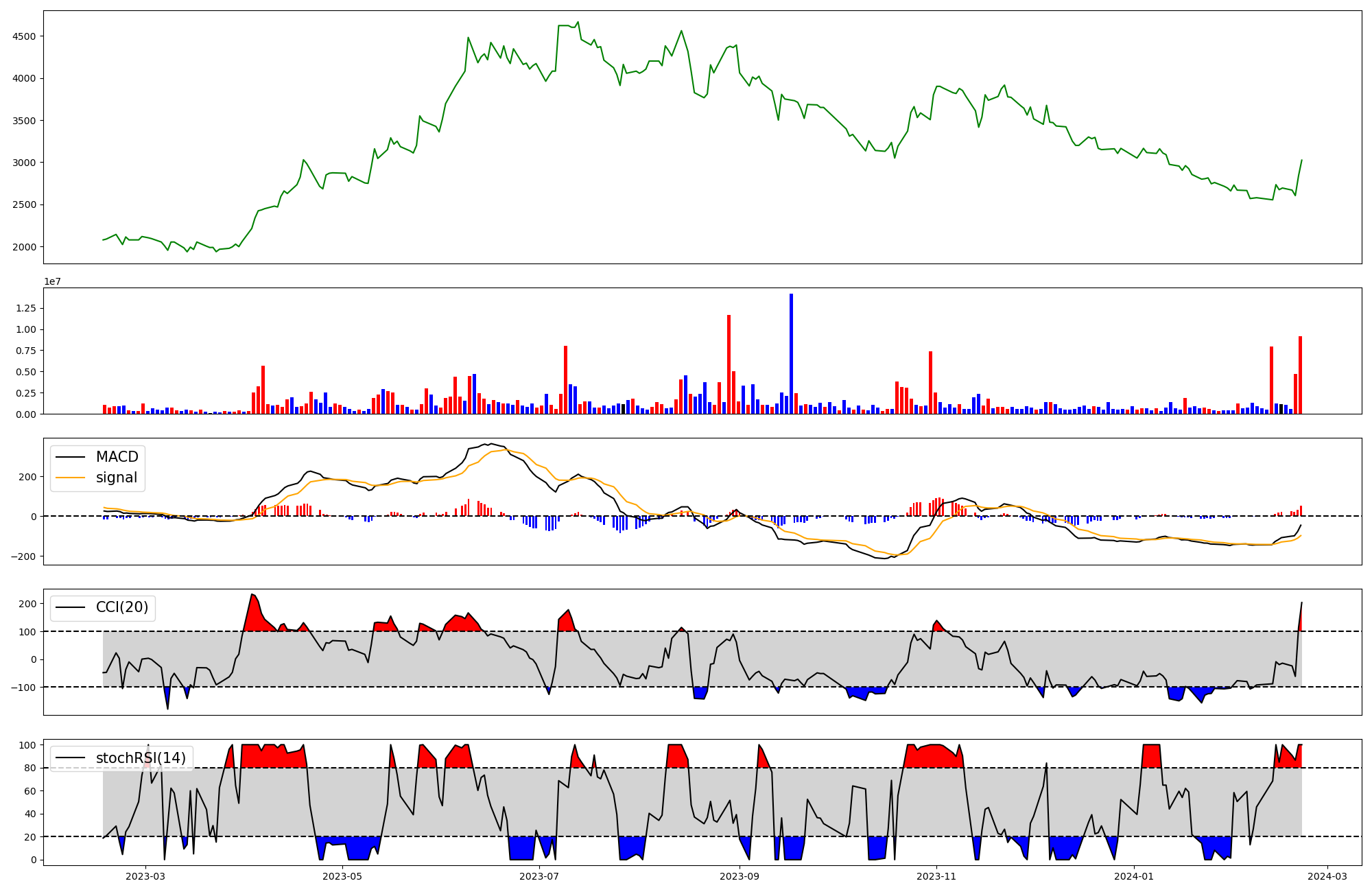Click the 2023-03 x-axis tick label
The width and height of the screenshot is (1372, 892).
click(145, 876)
